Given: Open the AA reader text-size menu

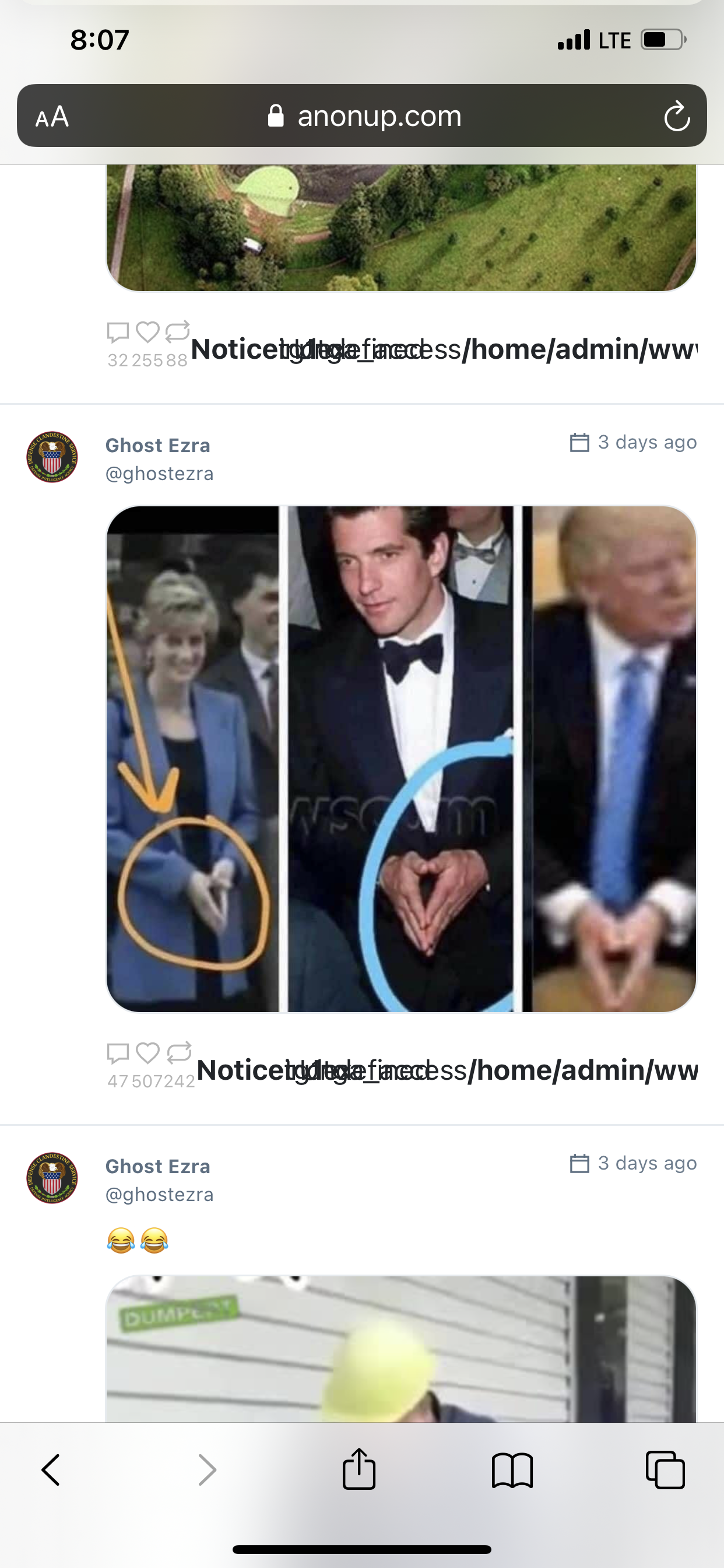Looking at the screenshot, I should (52, 116).
